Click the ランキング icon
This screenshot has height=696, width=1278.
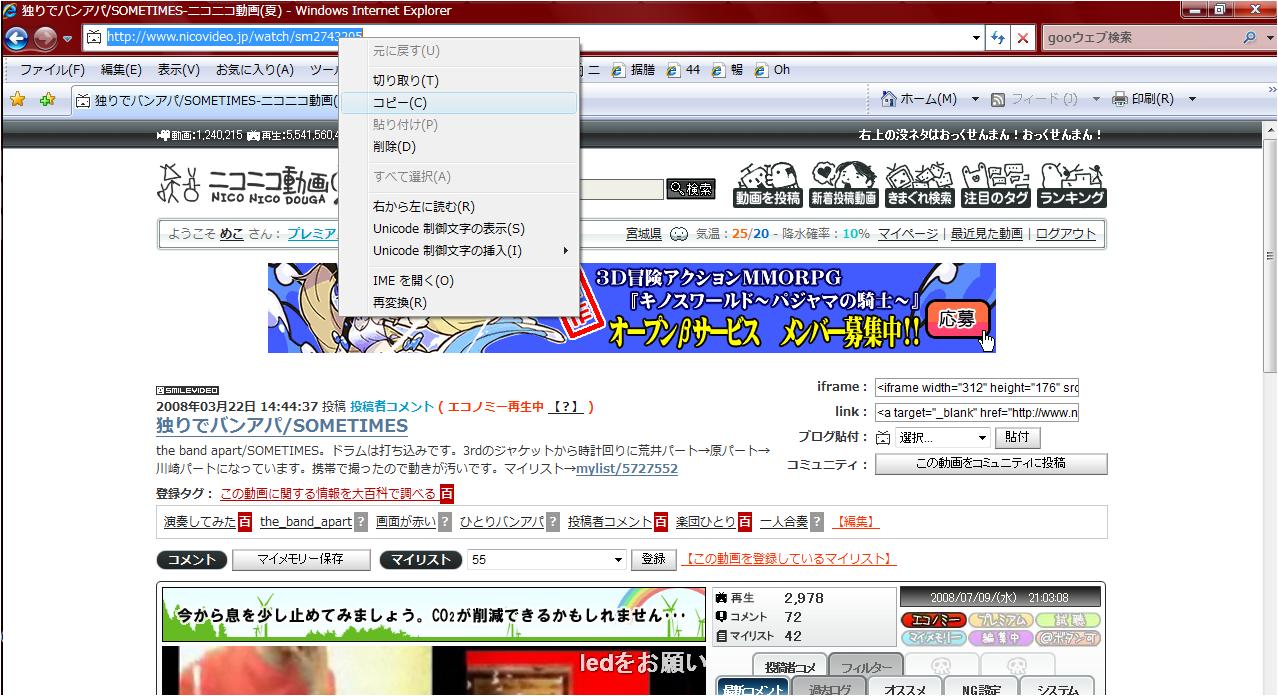coord(1072,185)
